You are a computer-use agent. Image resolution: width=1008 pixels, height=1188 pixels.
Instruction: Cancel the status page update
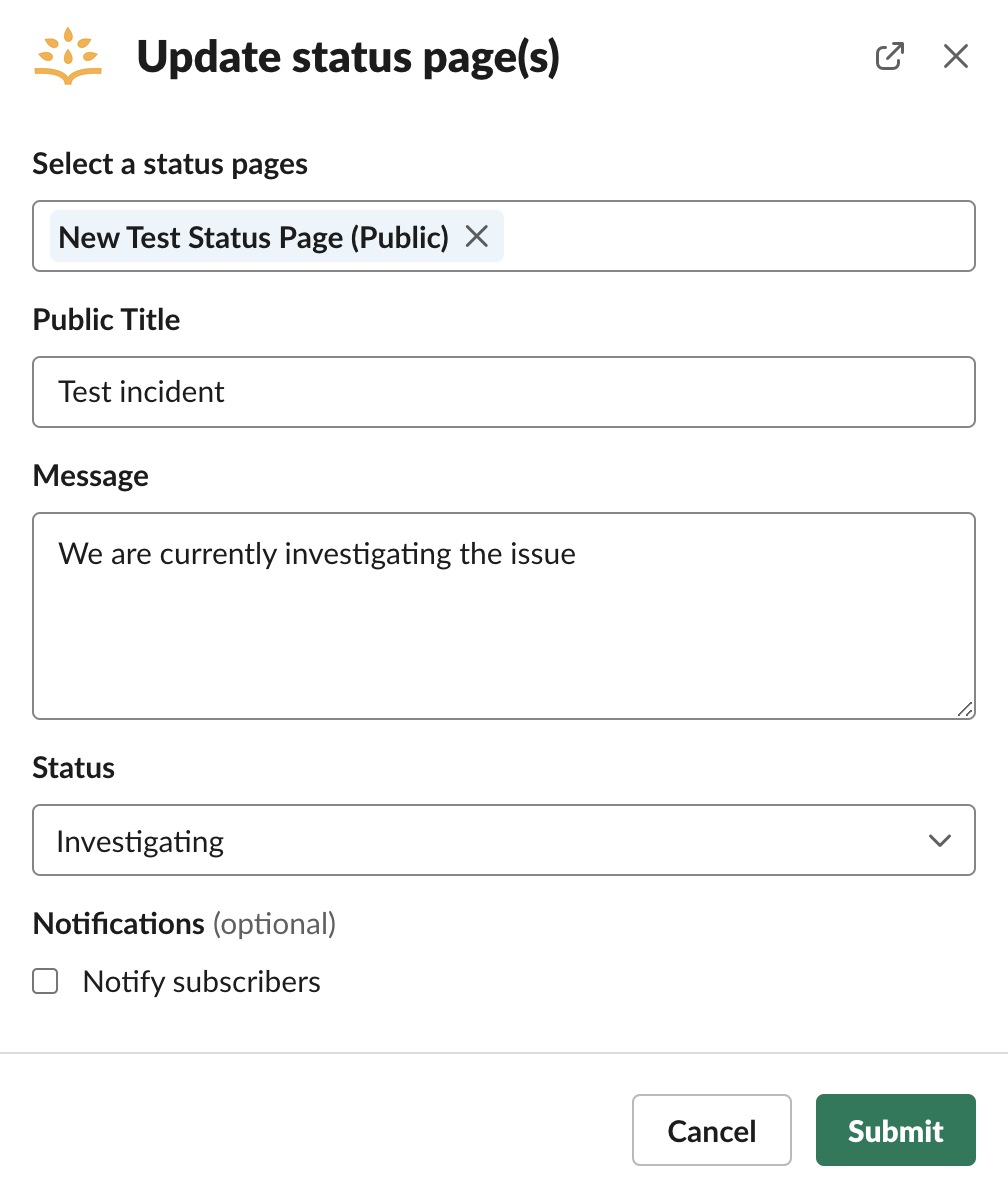[x=712, y=1130]
